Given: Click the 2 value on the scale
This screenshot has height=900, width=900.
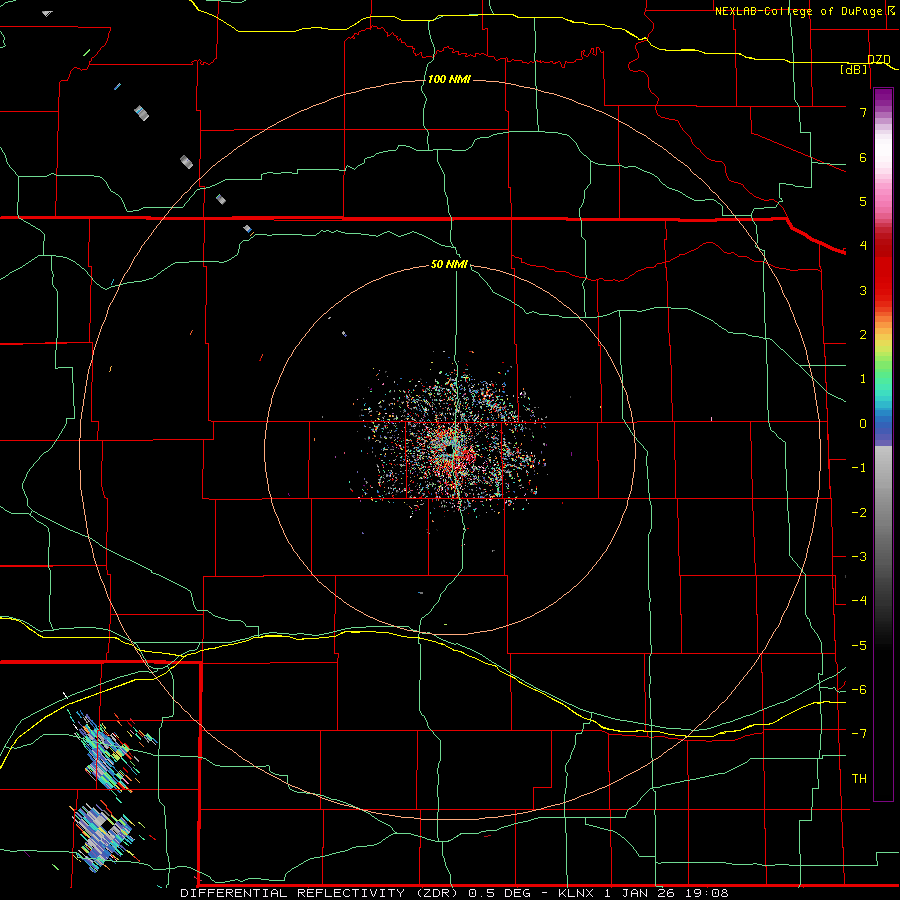Looking at the screenshot, I should tap(863, 335).
